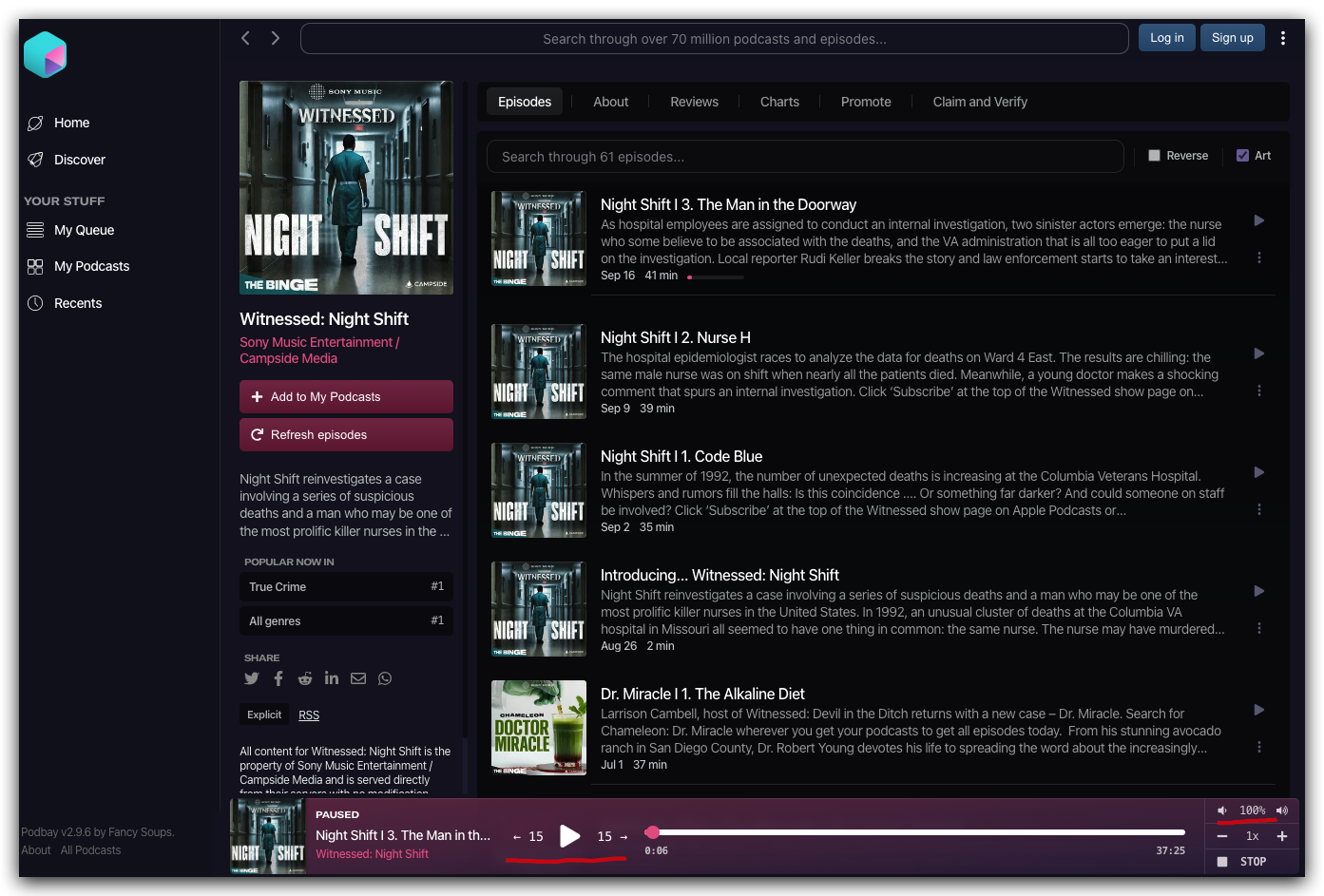1324x896 pixels.
Task: Go forward with the right arrow
Action: pos(276,38)
